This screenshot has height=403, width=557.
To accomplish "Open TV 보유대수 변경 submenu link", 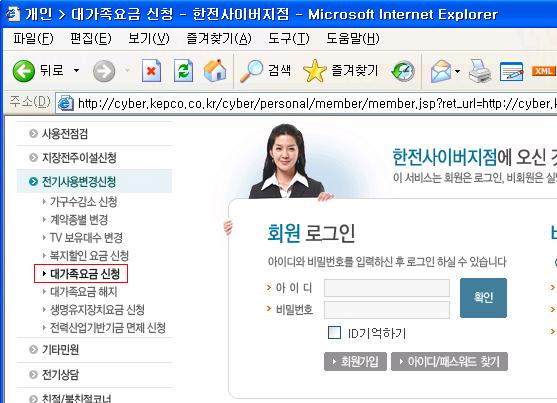I will (86, 237).
